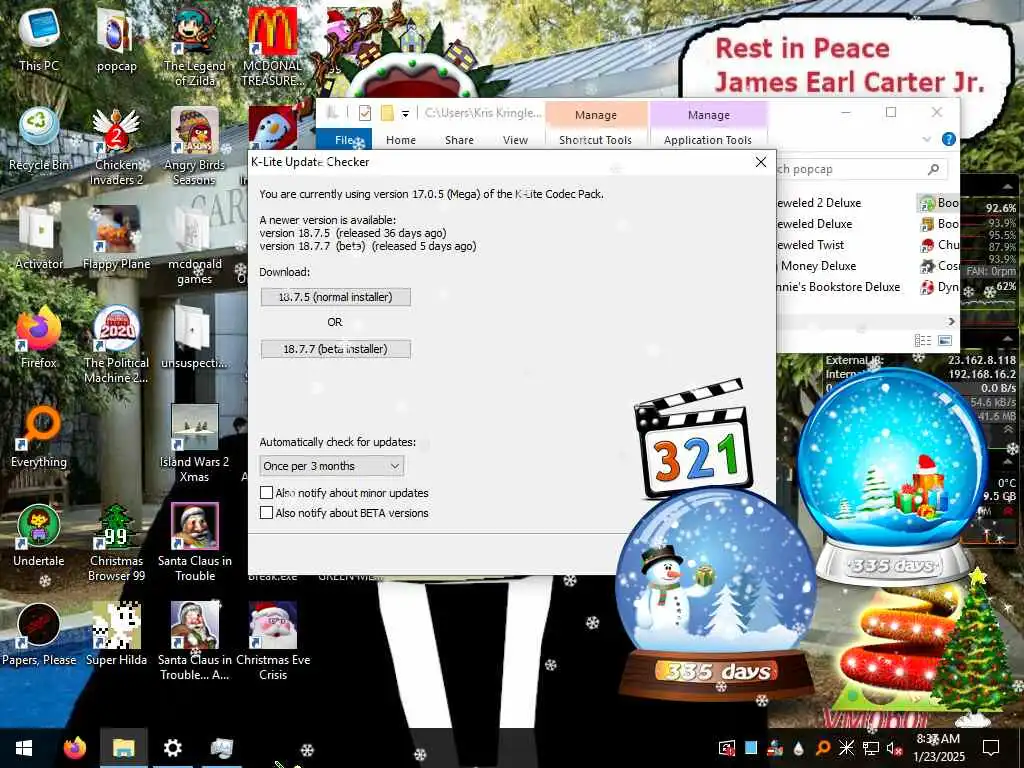Open the File tab in Explorer

point(344,139)
